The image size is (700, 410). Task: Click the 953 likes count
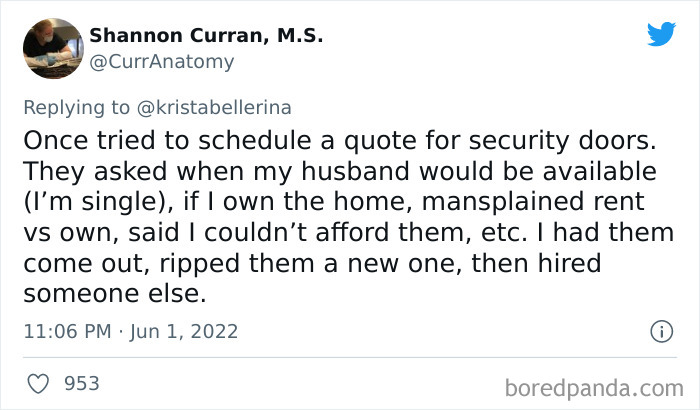point(80,383)
